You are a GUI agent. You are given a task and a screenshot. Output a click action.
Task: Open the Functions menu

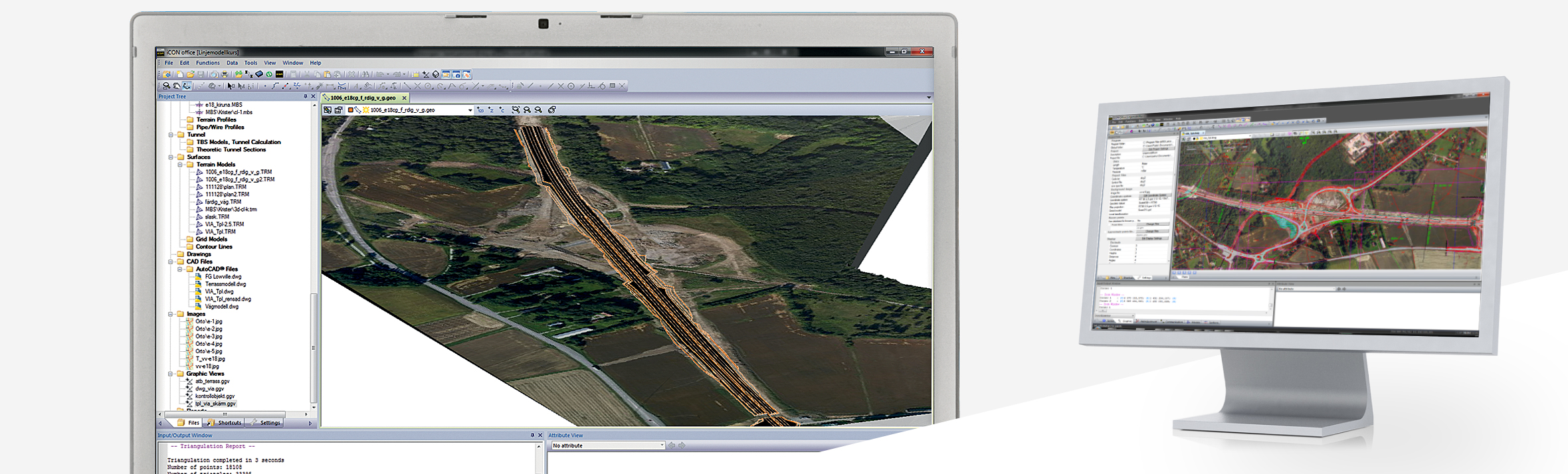click(207, 63)
